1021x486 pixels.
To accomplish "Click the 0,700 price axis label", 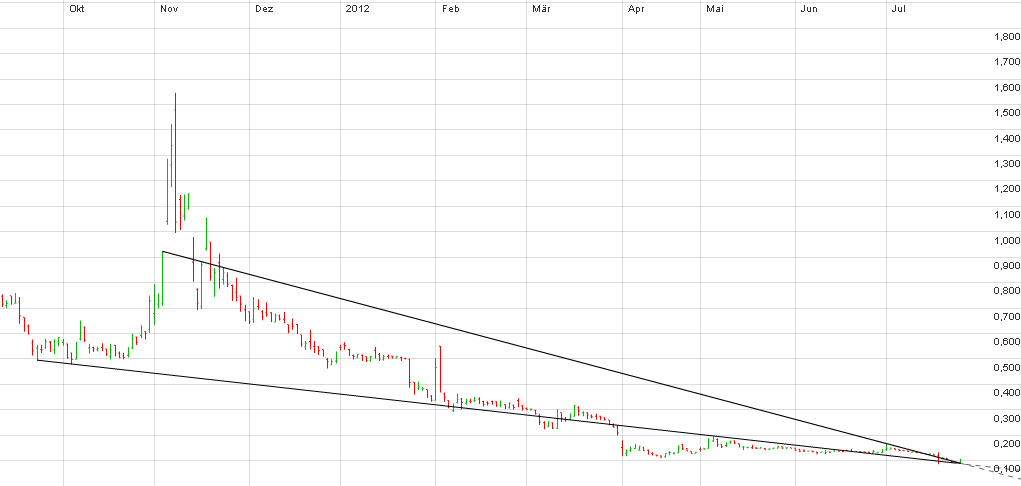I will click(x=1007, y=316).
